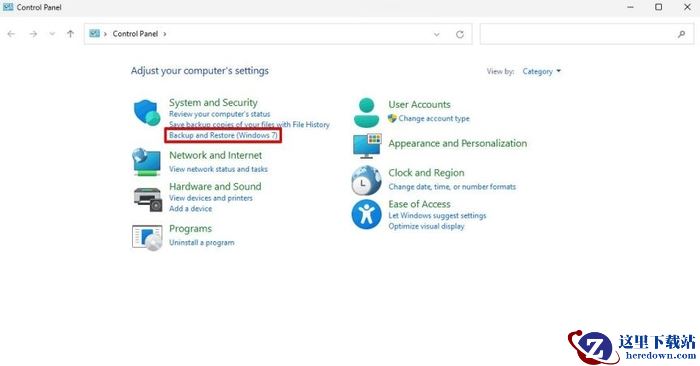Click the search magnifier icon
700x366 pixels.
pyautogui.click(x=681, y=34)
